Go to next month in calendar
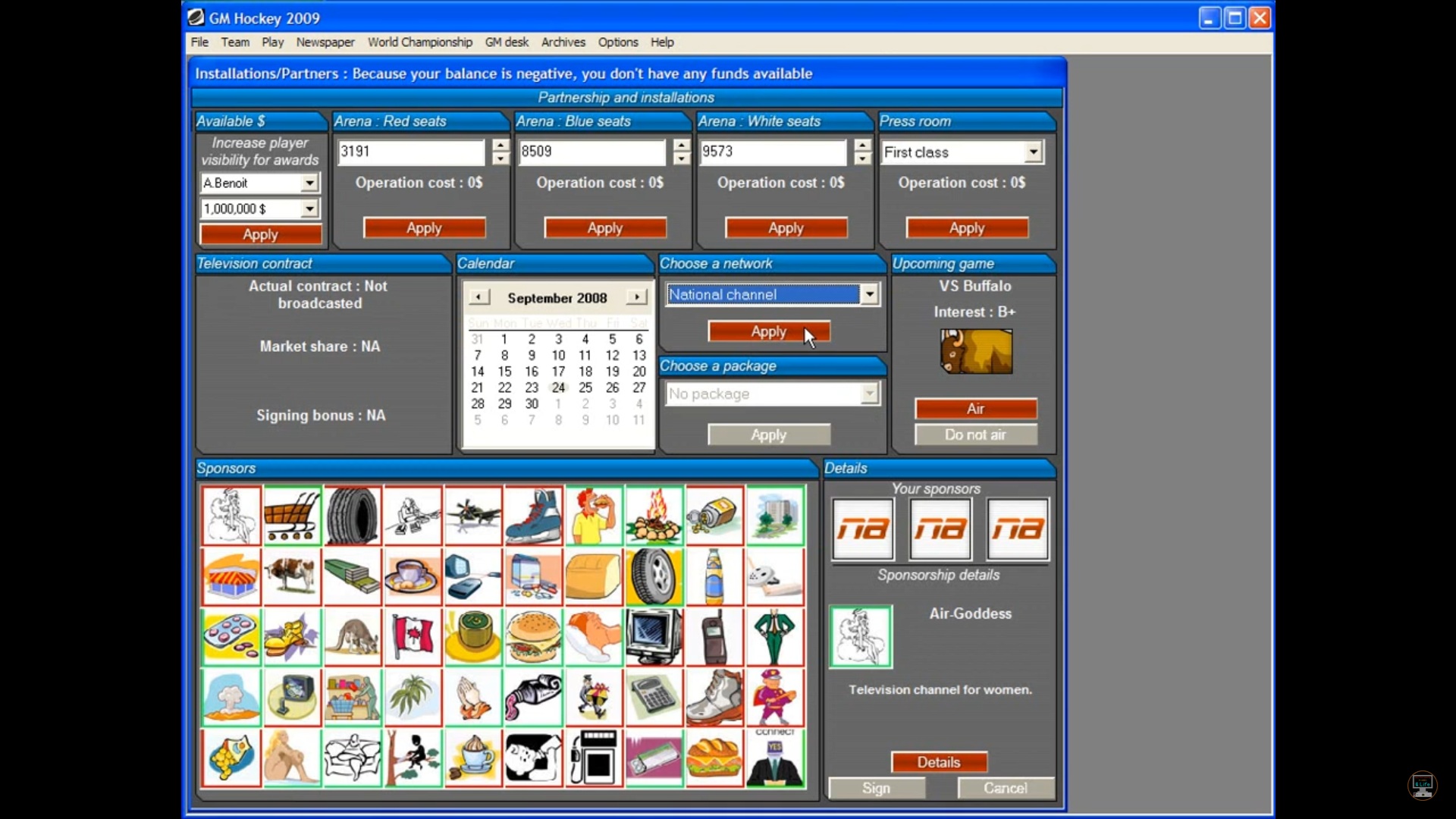The width and height of the screenshot is (1456, 819). (637, 297)
